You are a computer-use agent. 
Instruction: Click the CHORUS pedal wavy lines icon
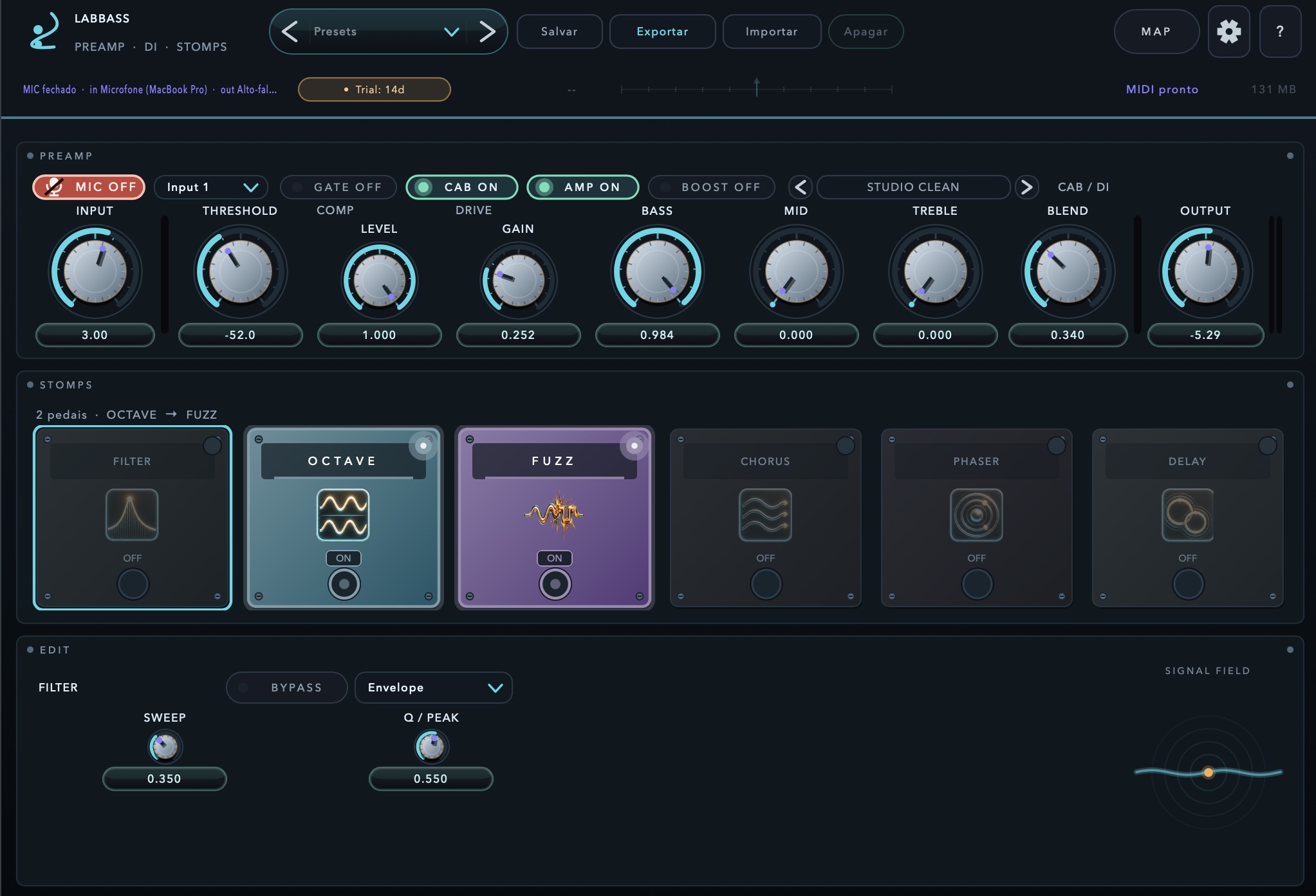tap(765, 515)
